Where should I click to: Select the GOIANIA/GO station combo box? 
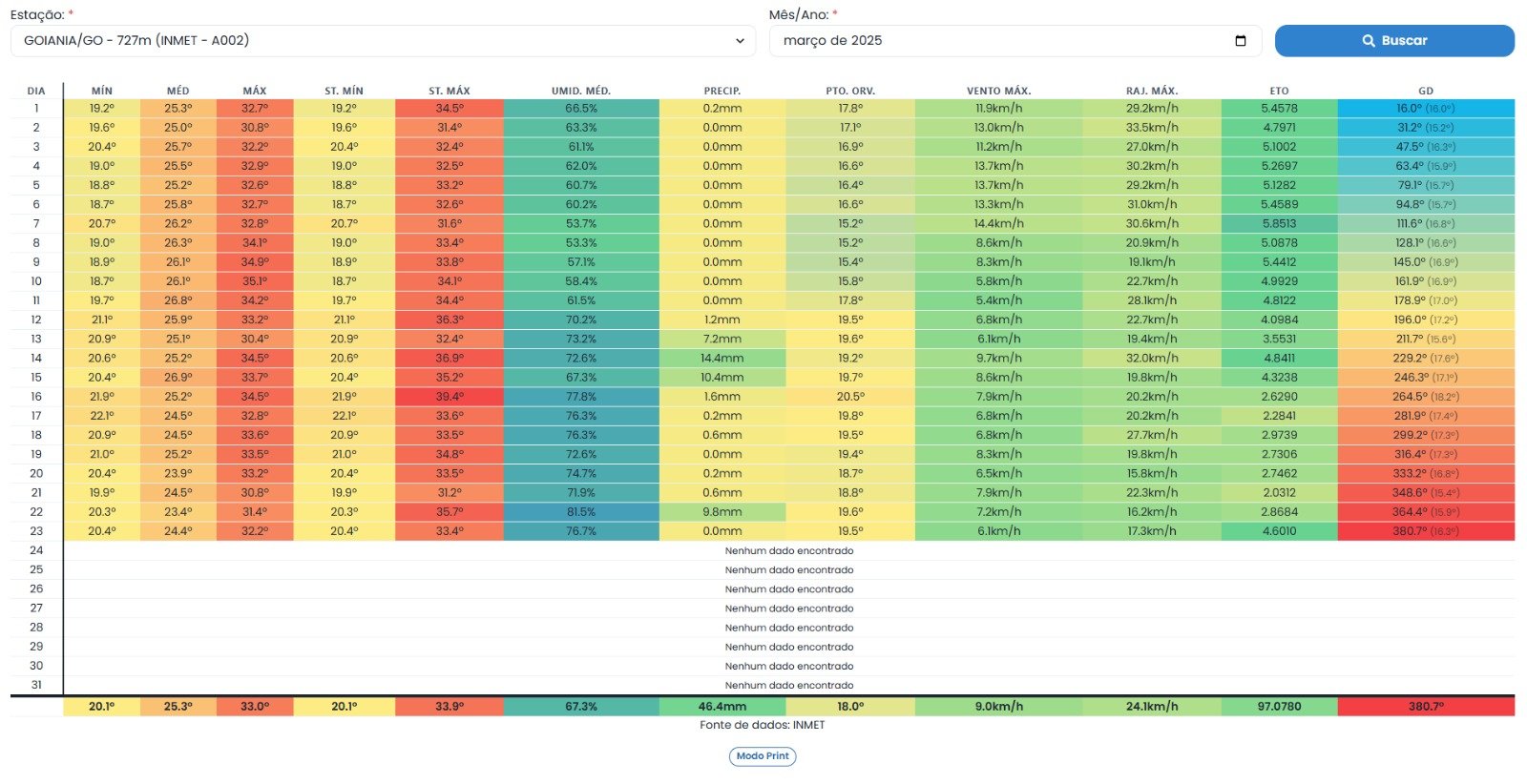click(x=383, y=41)
